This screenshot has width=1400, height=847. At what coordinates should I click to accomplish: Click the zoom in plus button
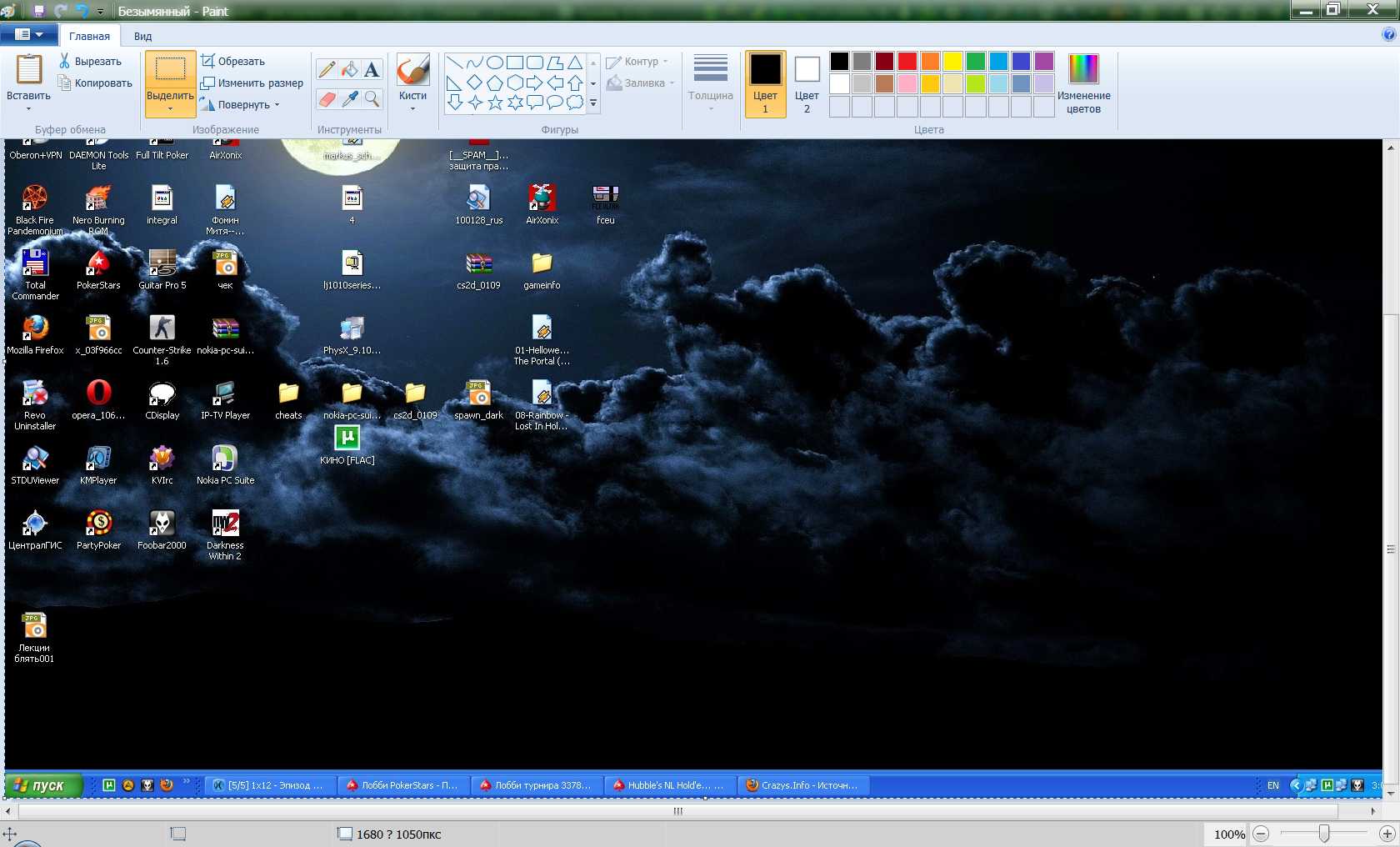coord(1387,834)
